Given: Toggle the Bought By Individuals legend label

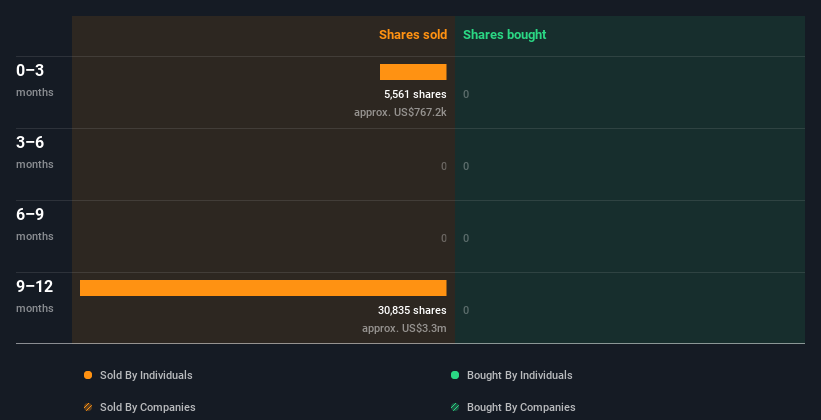Looking at the screenshot, I should pos(520,375).
